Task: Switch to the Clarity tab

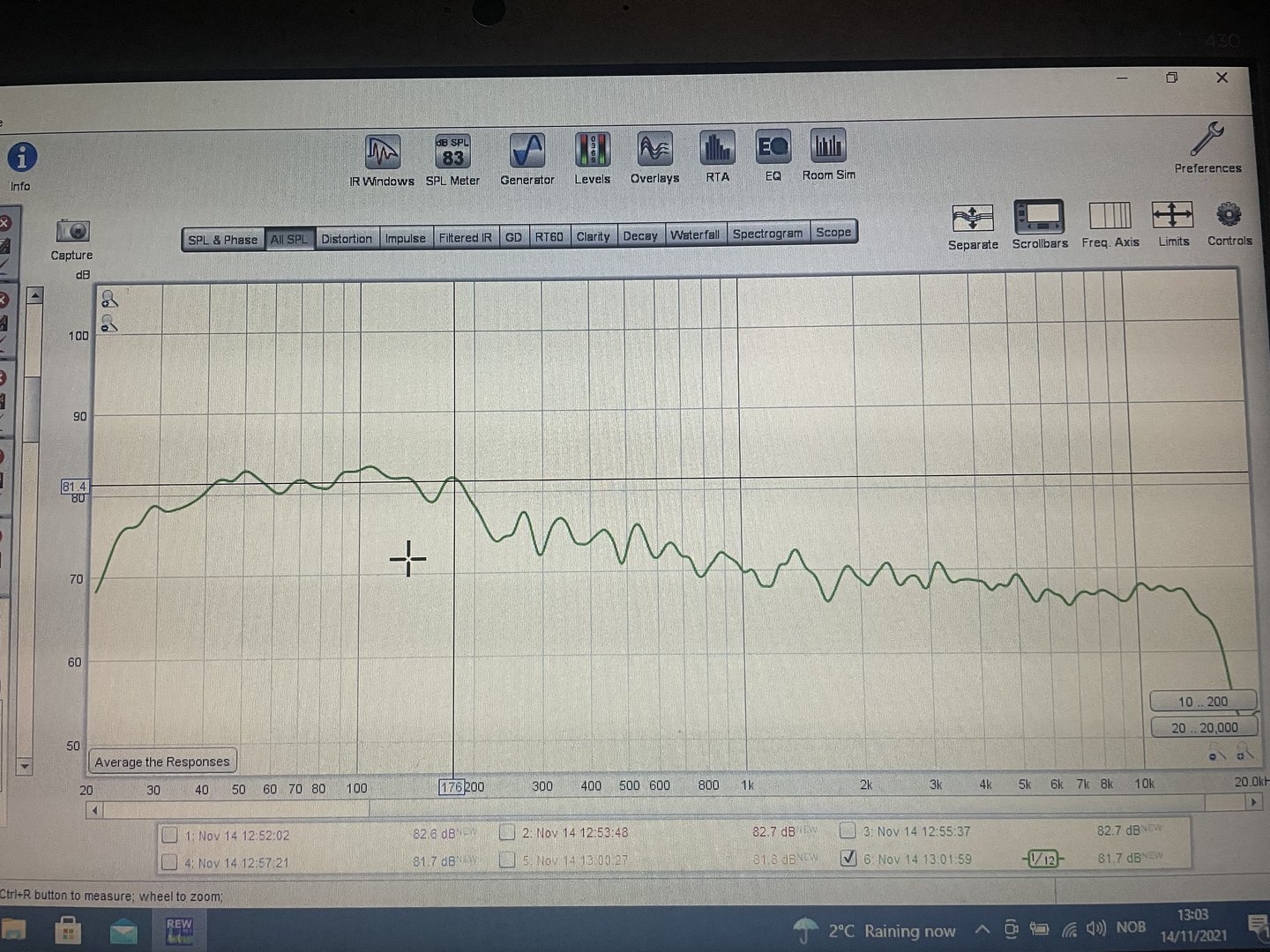Action: [x=593, y=235]
